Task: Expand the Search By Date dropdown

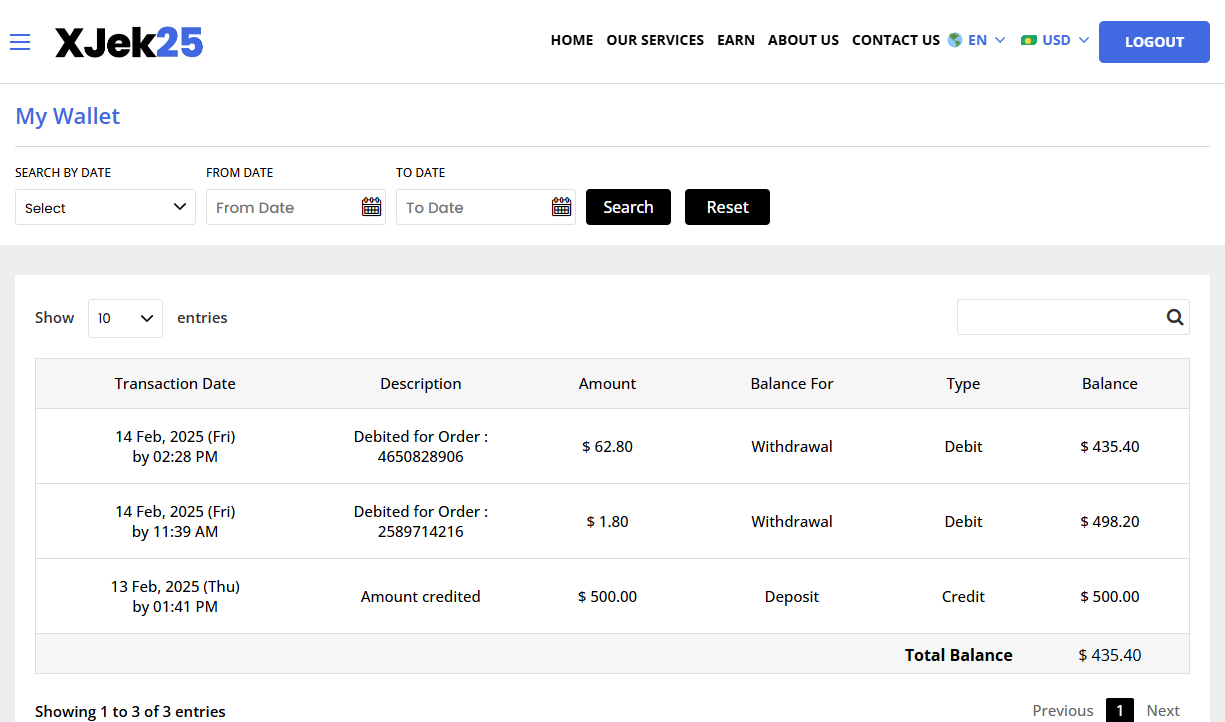Action: [x=105, y=207]
